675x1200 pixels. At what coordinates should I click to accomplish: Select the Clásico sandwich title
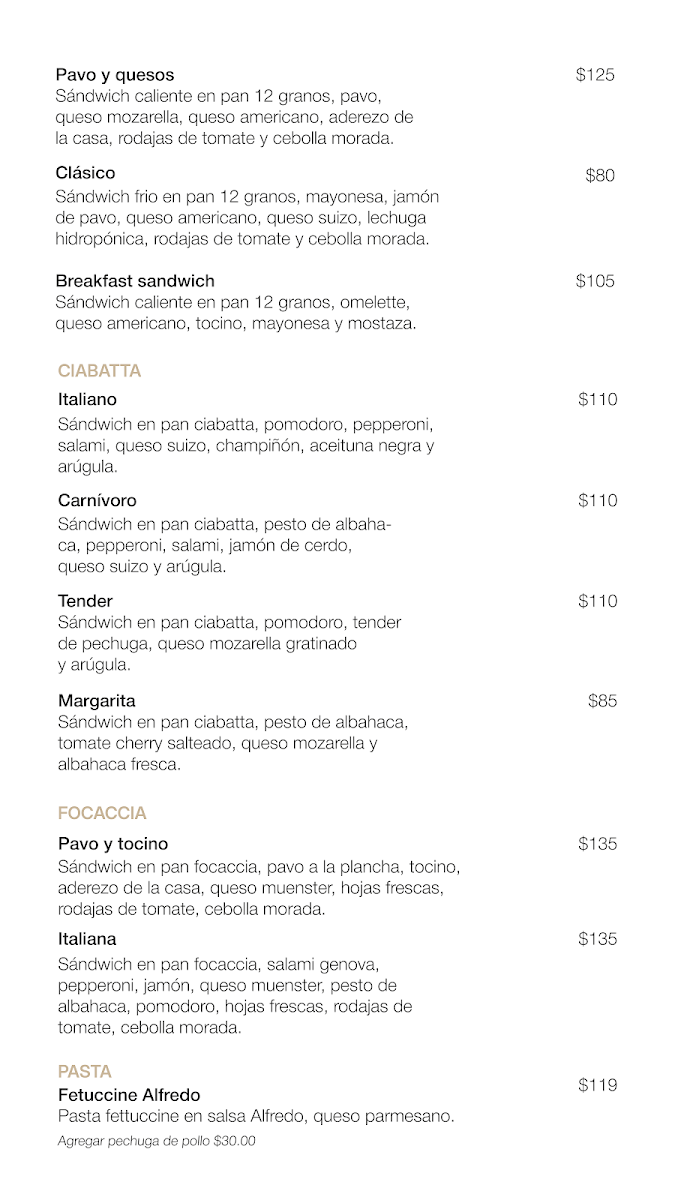(x=86, y=173)
